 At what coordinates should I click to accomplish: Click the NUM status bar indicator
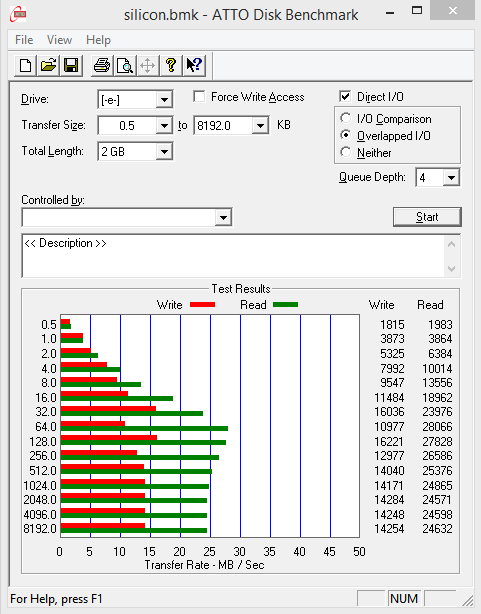tap(404, 599)
